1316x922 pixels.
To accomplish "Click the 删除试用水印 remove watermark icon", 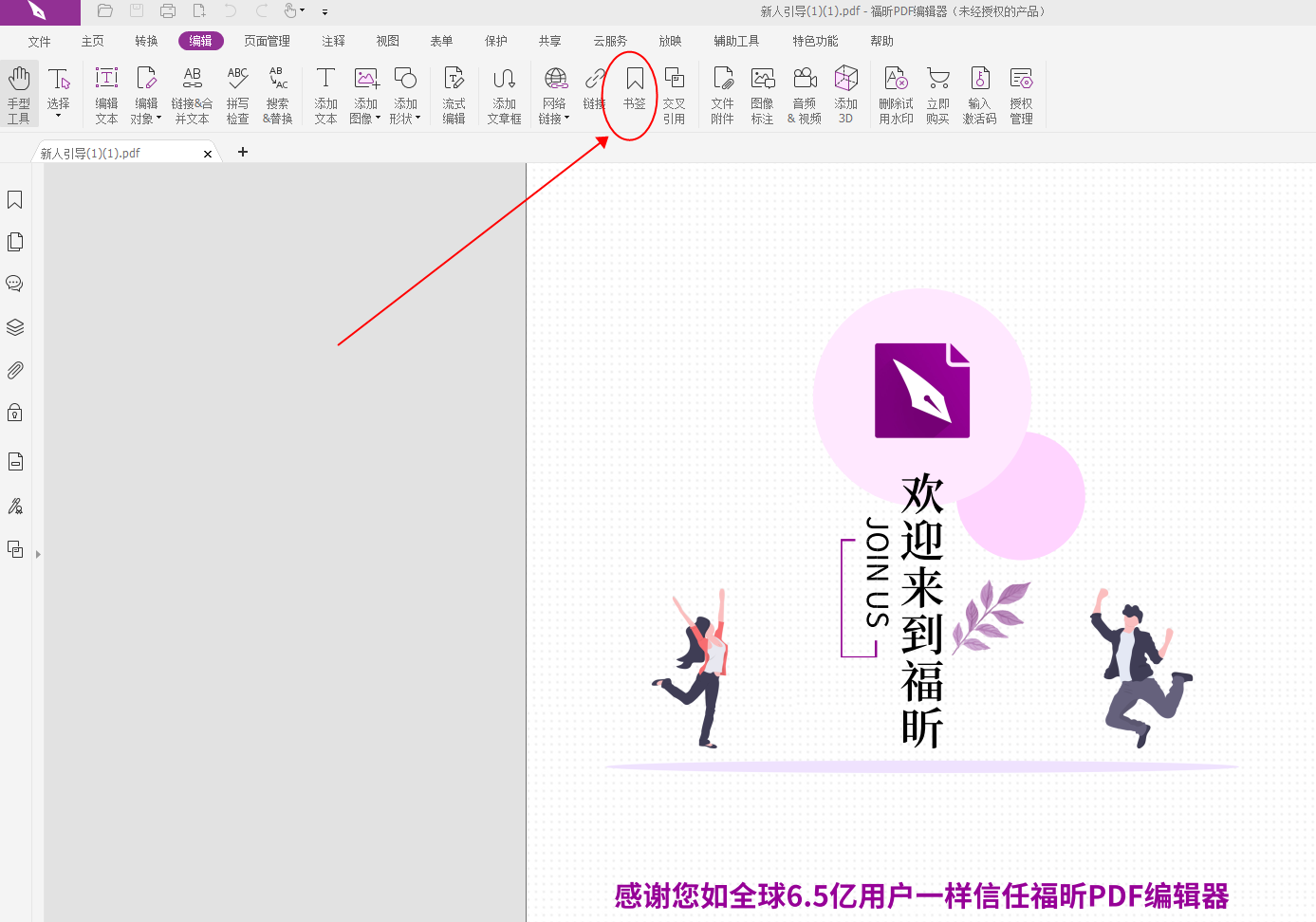I will [895, 94].
